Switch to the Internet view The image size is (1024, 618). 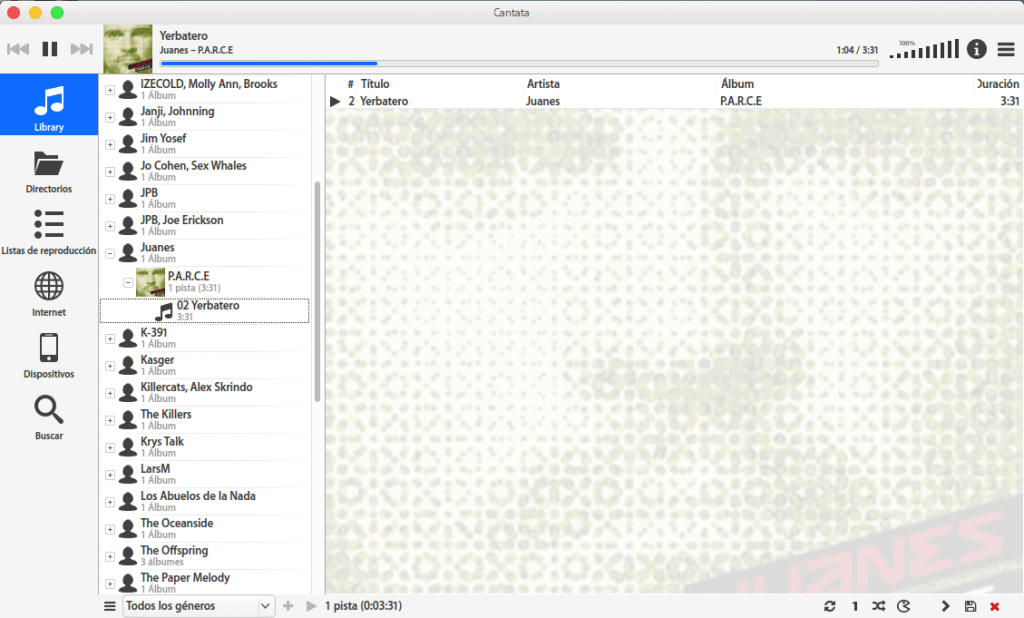[49, 294]
